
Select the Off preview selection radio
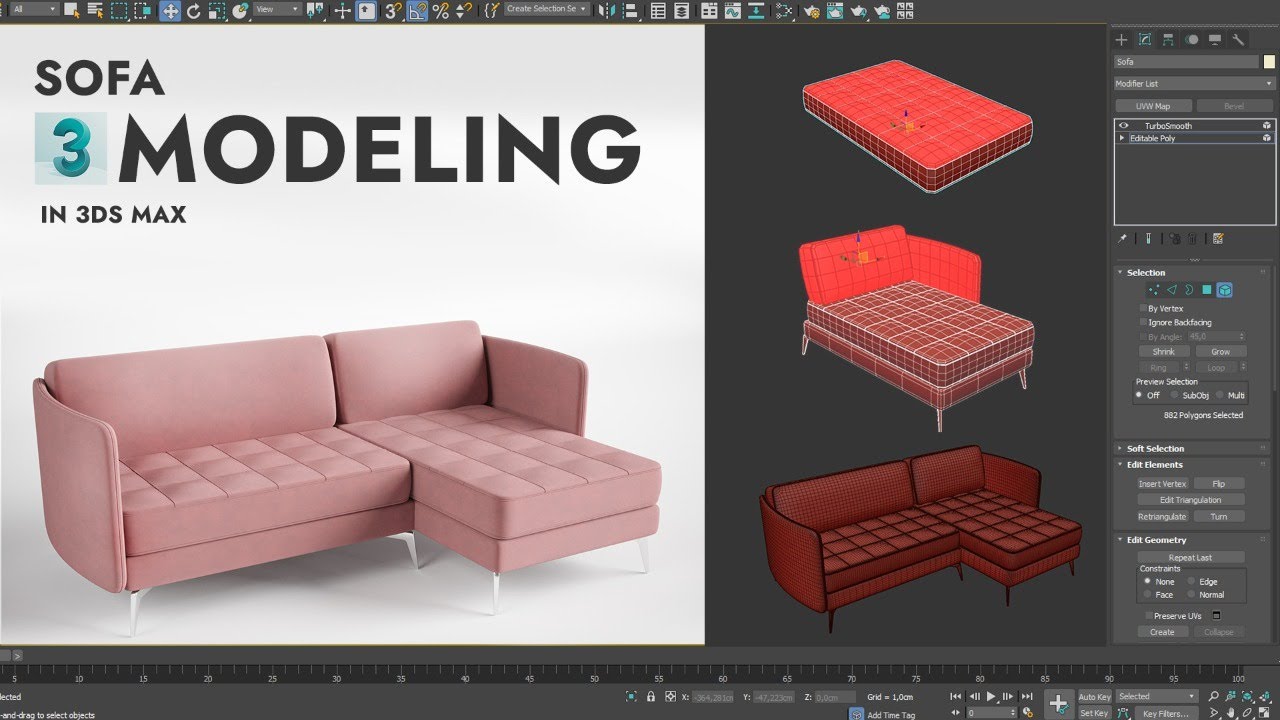1139,395
